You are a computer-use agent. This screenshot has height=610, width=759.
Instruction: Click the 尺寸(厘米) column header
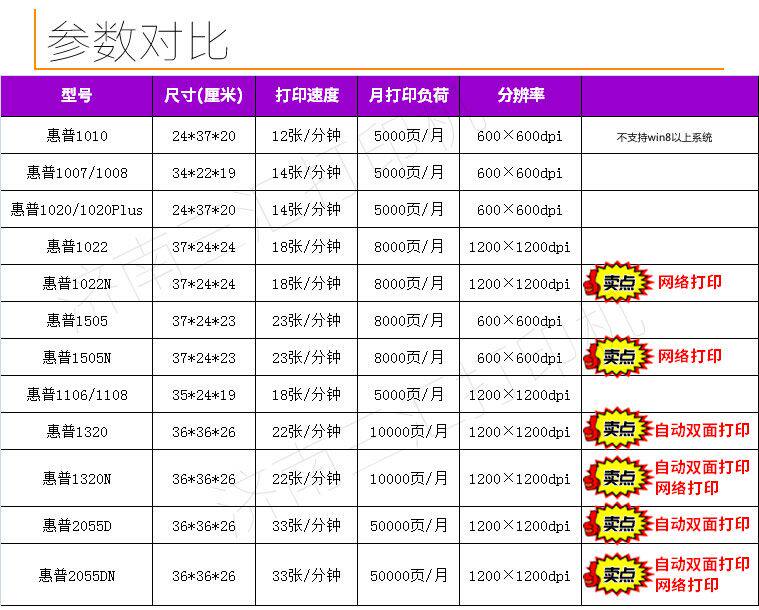(203, 95)
